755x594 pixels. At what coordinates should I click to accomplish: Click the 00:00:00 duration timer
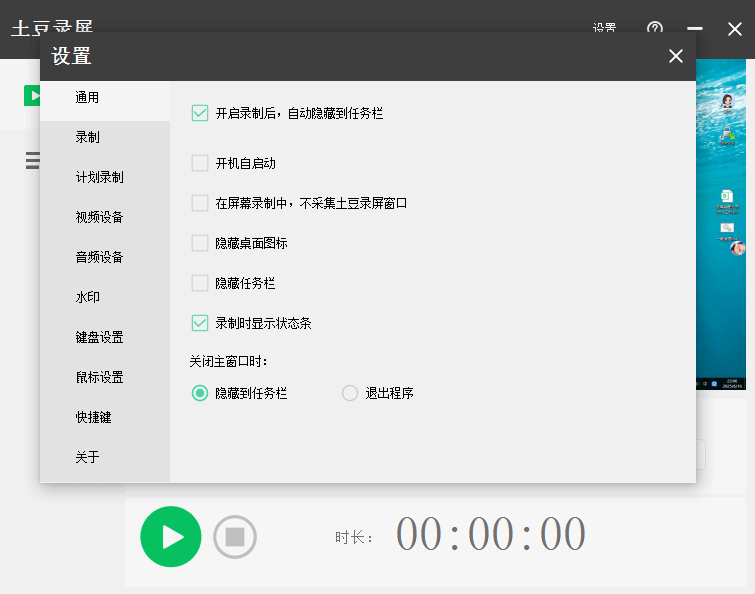[x=491, y=534]
